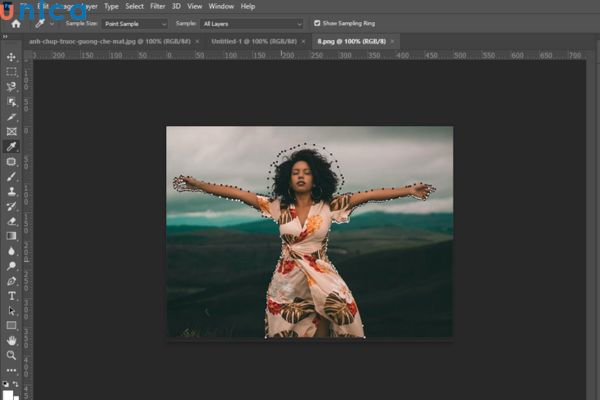This screenshot has width=600, height=400.
Task: Close the 8.png document tab
Action: (x=392, y=41)
